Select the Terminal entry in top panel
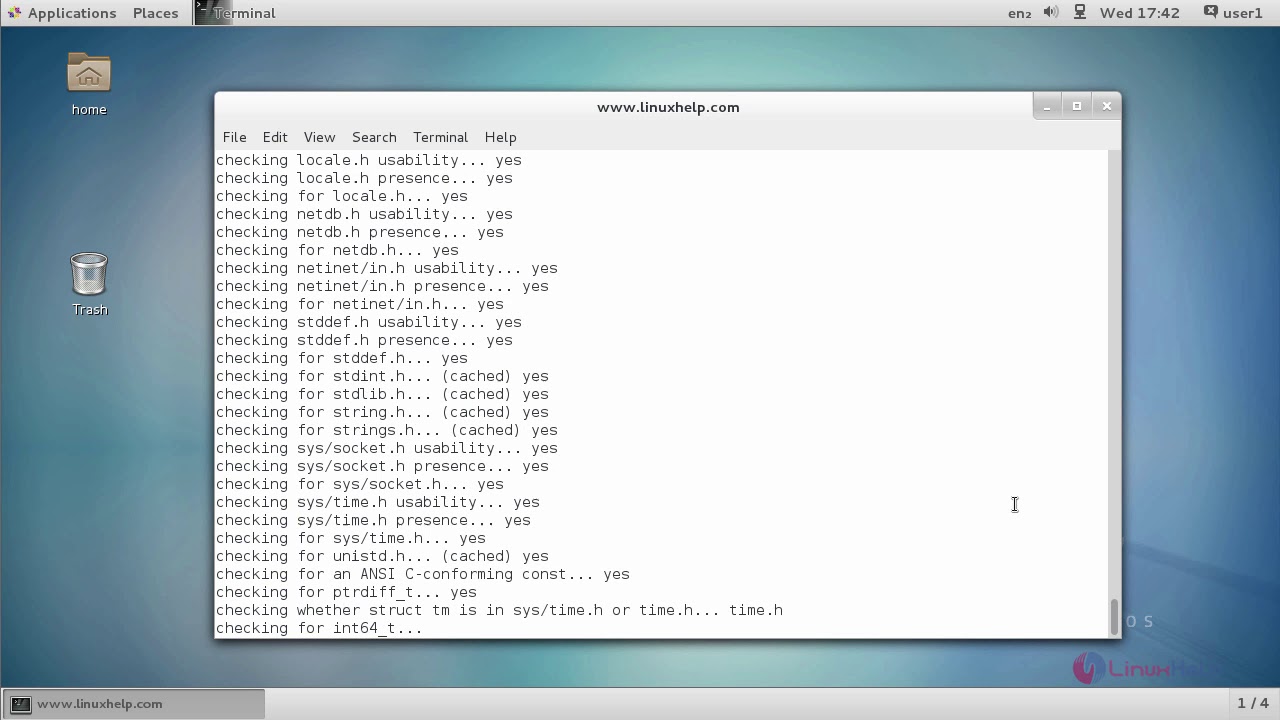The image size is (1280, 720). pos(236,13)
